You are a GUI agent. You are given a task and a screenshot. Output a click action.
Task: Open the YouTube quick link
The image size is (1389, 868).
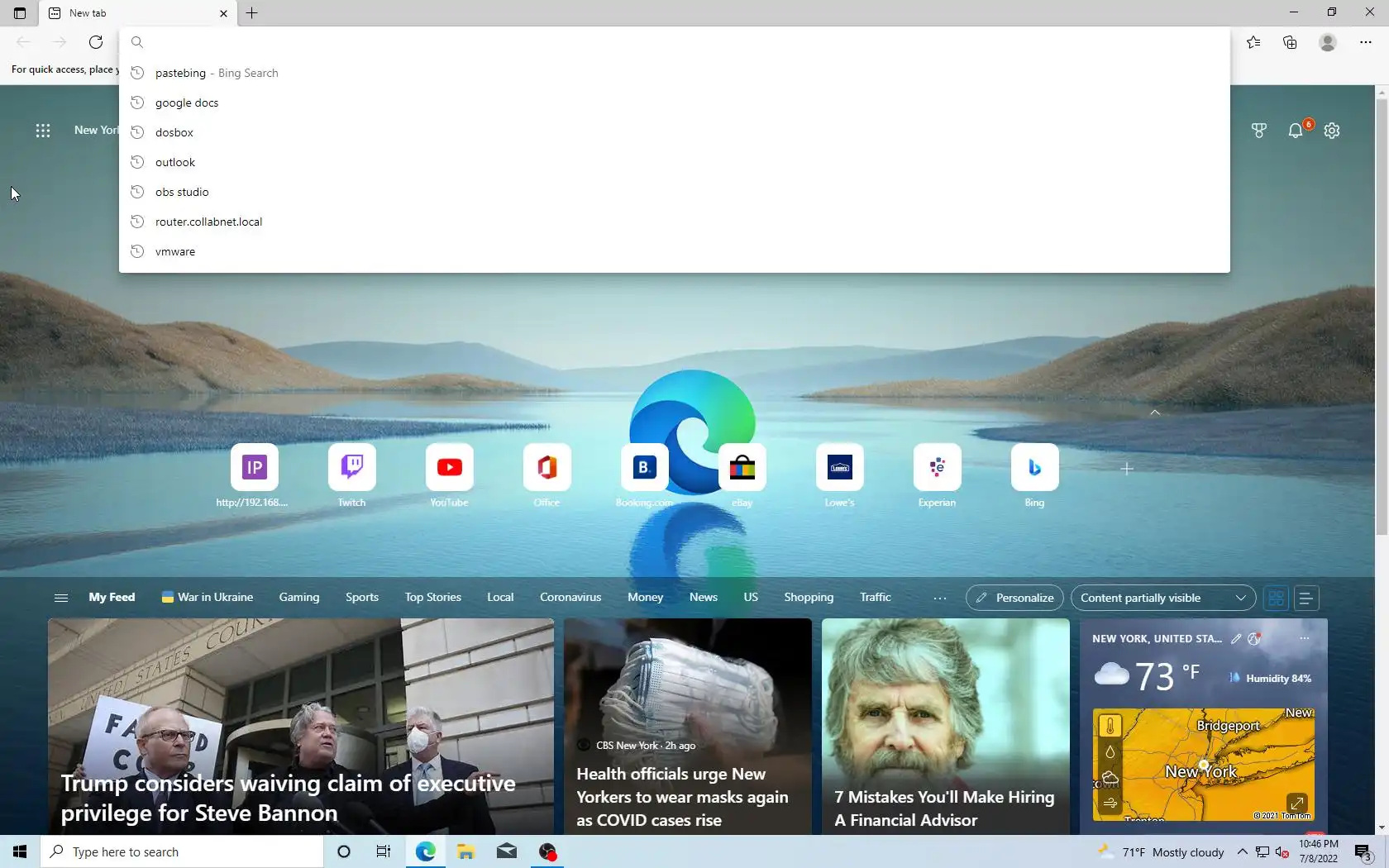450,467
